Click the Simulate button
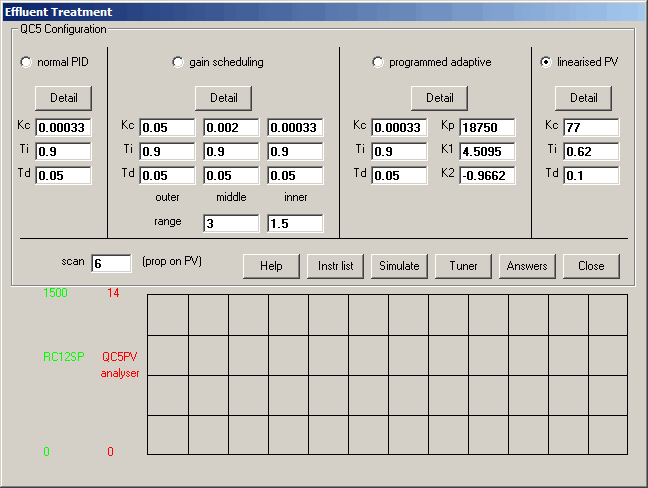The height and width of the screenshot is (488, 648). coord(399,266)
